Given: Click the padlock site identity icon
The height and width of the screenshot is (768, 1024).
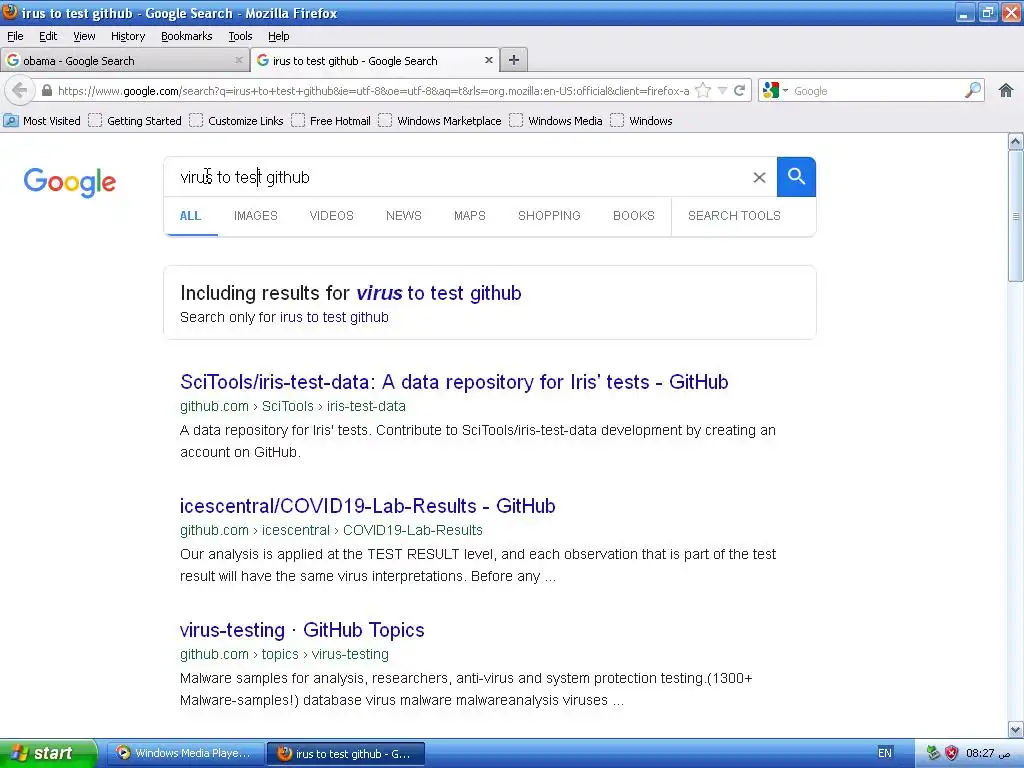Looking at the screenshot, I should click(46, 91).
